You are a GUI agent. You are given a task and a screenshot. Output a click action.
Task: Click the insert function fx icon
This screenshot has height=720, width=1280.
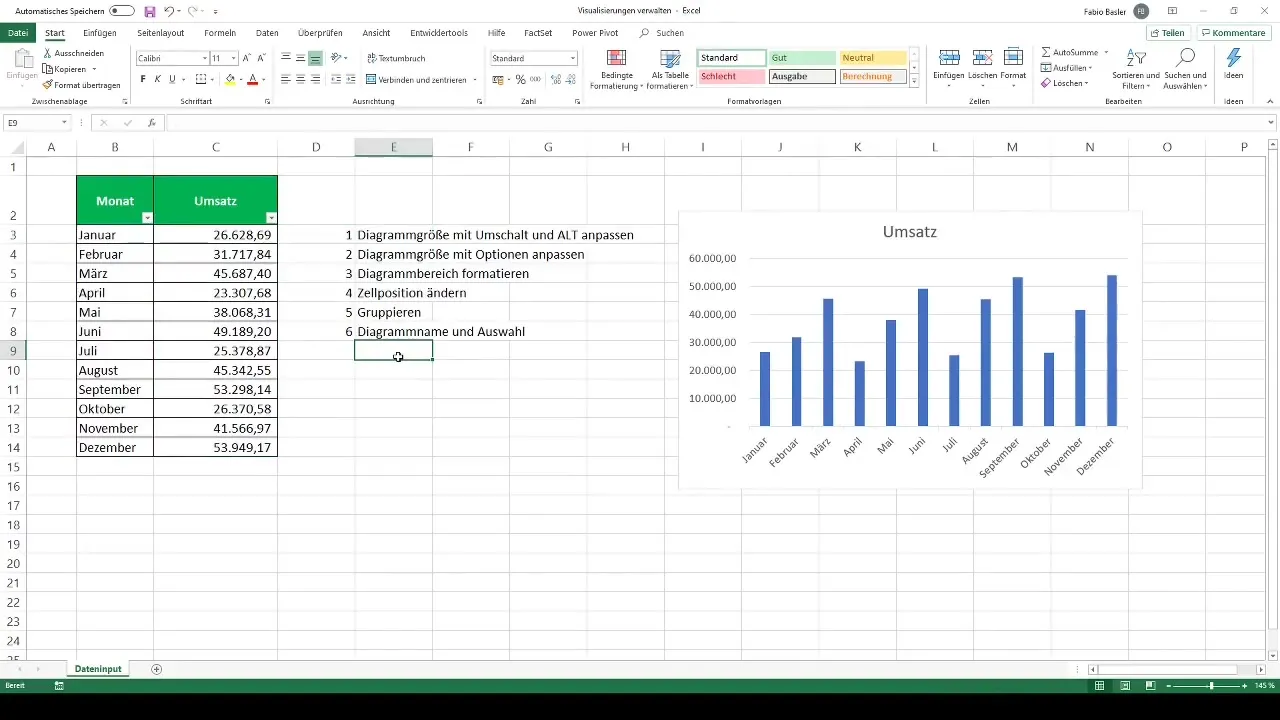tap(151, 122)
